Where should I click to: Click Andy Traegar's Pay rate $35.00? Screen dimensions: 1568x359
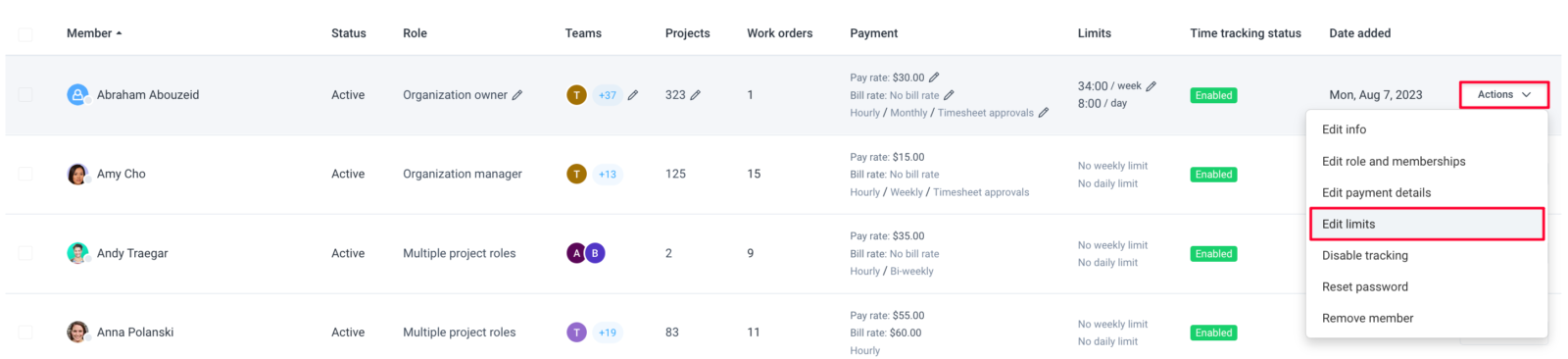click(x=887, y=236)
